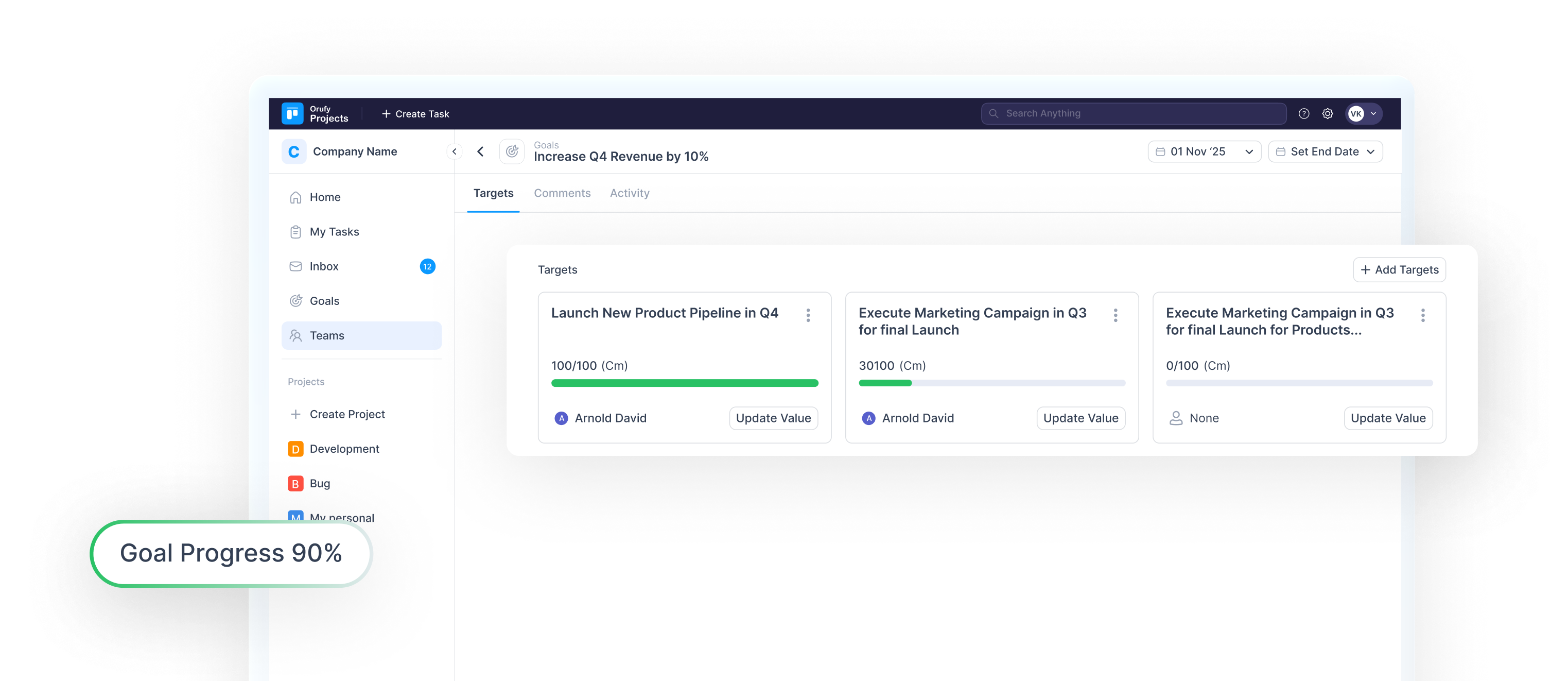Open the help question mark icon
The image size is (1568, 681).
point(1303,113)
